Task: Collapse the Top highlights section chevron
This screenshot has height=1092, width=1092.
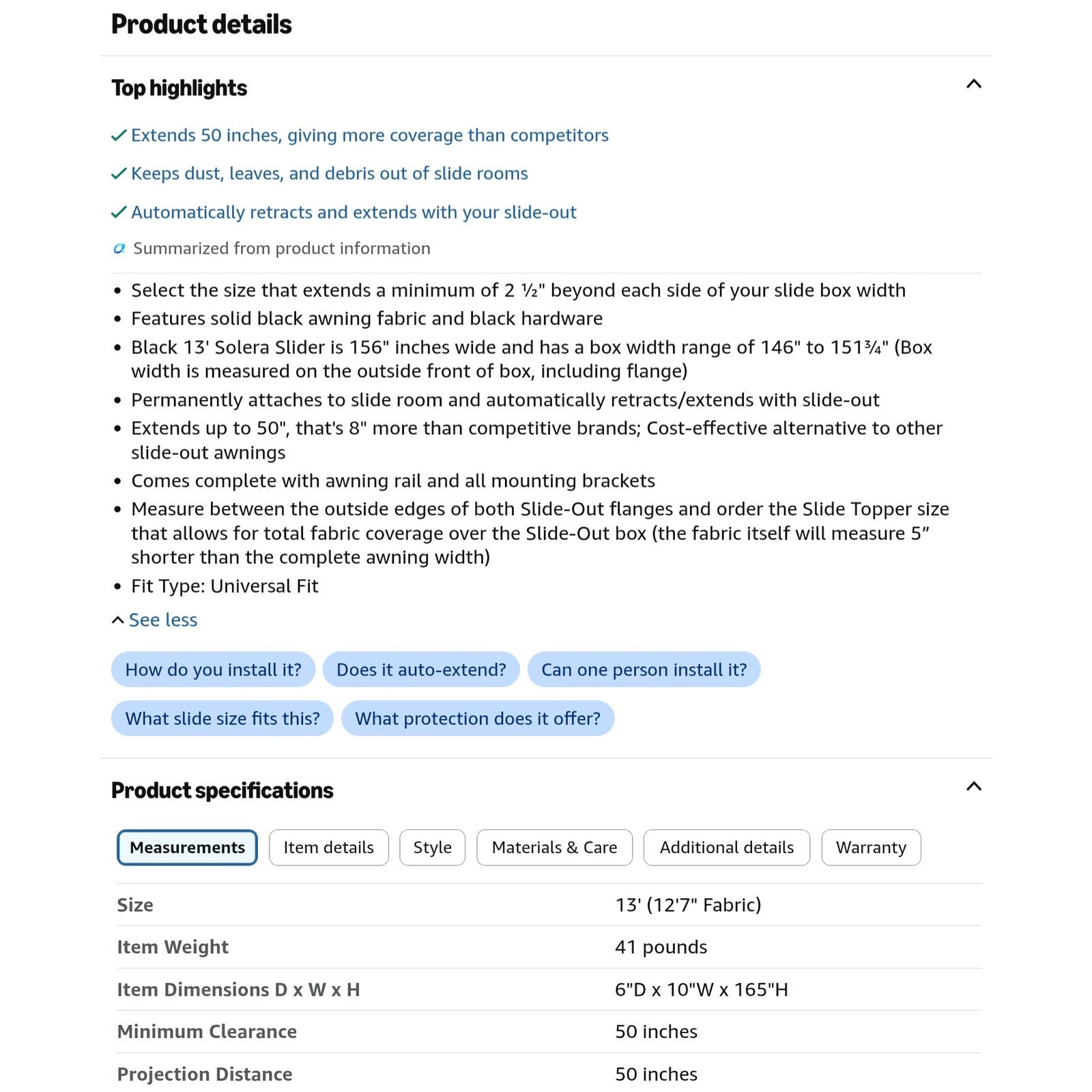Action: coord(973,84)
